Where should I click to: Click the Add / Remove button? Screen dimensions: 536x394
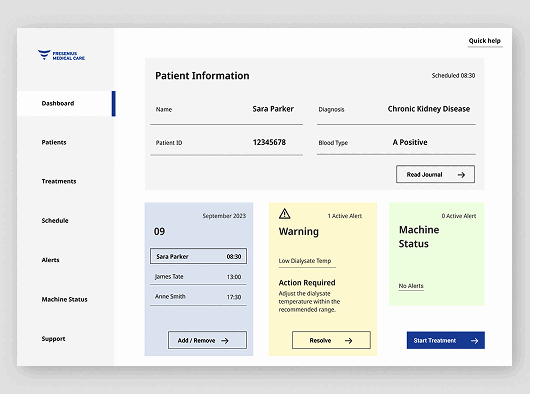point(207,340)
